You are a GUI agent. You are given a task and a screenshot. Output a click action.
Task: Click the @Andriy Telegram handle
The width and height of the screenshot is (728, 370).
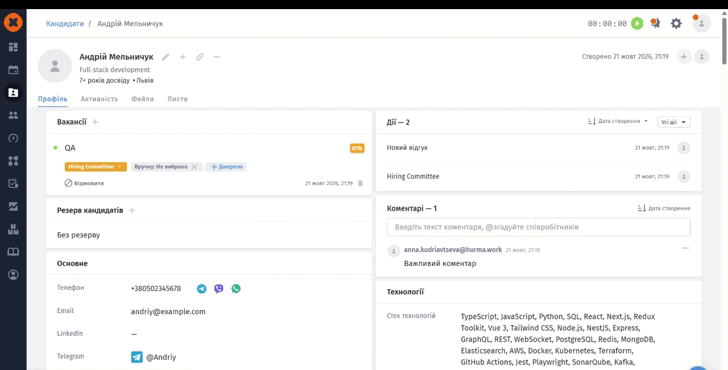tap(161, 357)
